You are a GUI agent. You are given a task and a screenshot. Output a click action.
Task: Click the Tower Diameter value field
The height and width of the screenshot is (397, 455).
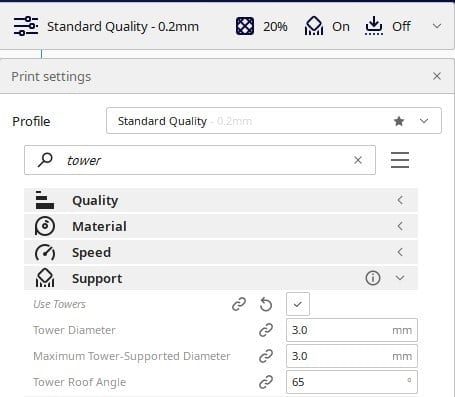pos(352,330)
